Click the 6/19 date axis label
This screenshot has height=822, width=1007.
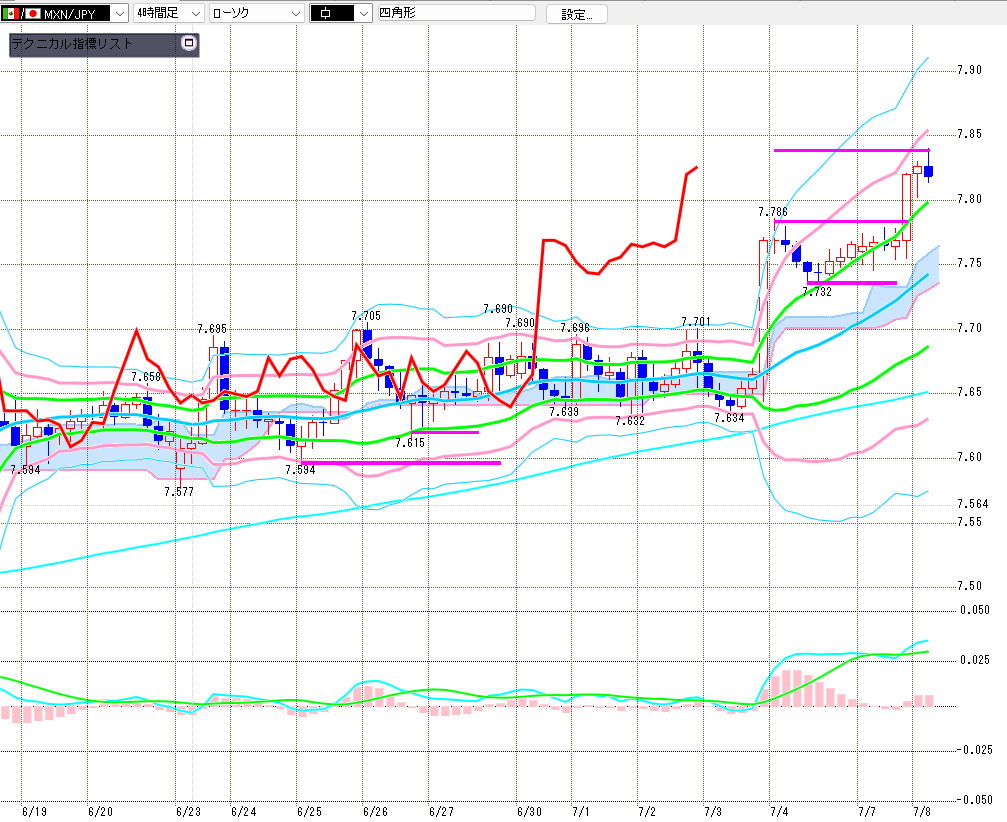(34, 812)
